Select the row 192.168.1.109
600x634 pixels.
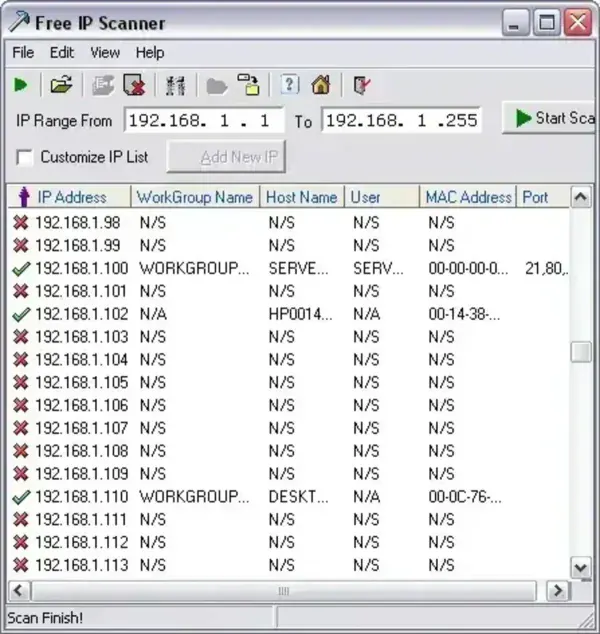(x=289, y=474)
